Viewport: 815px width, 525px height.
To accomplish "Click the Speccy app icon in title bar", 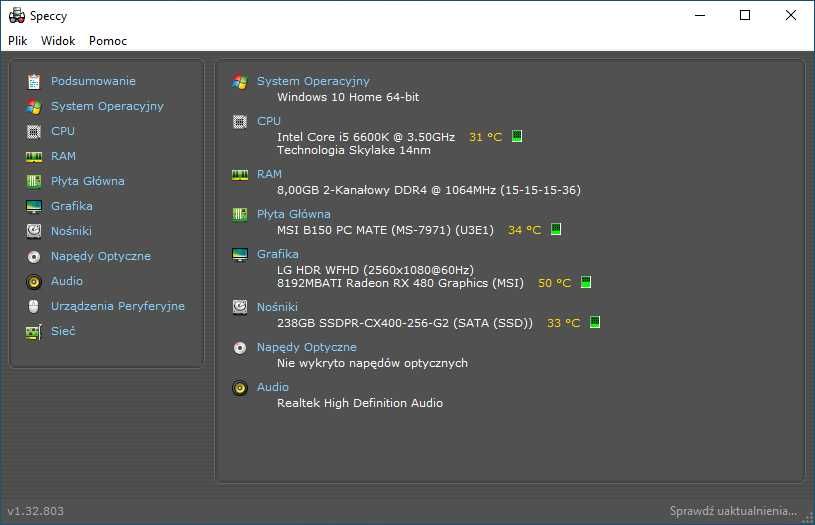I will (x=17, y=16).
